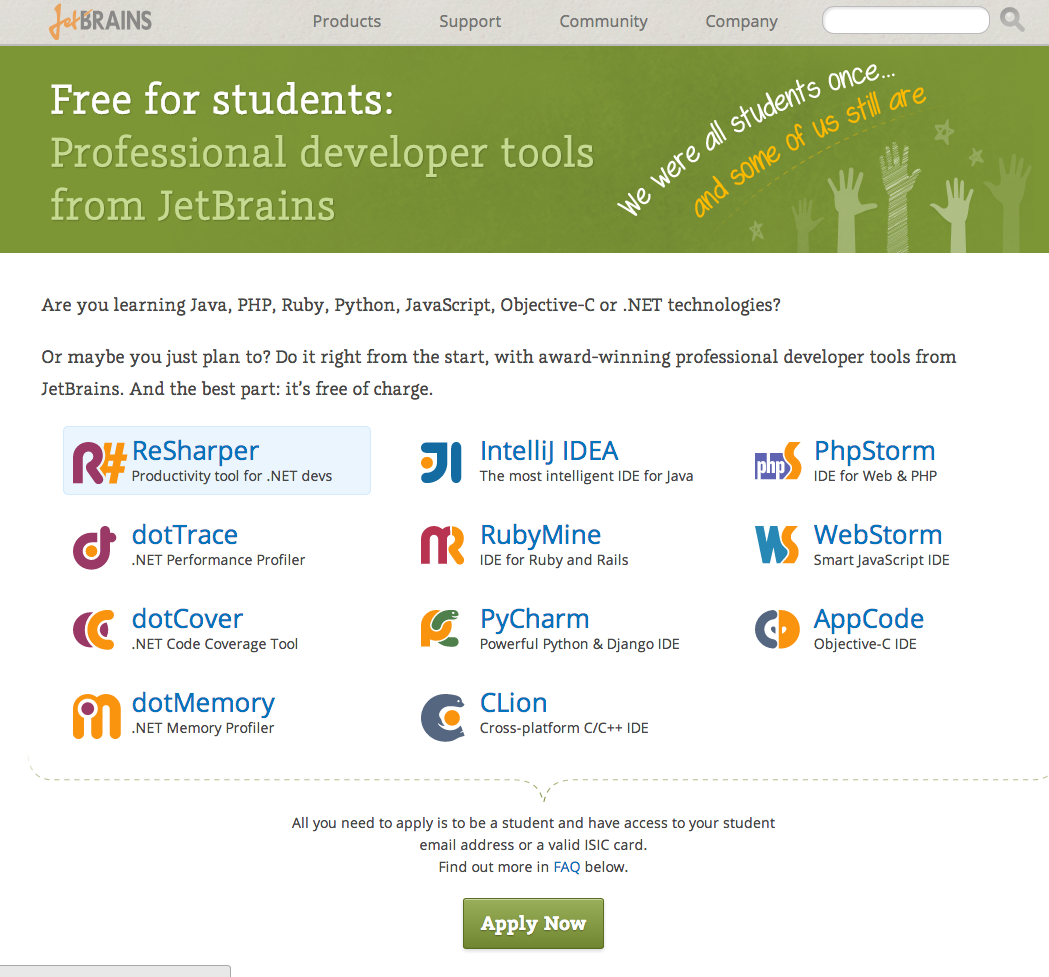Image resolution: width=1049 pixels, height=977 pixels.
Task: Click 'Smart JavaScript IDE' text
Action: pos(881,560)
